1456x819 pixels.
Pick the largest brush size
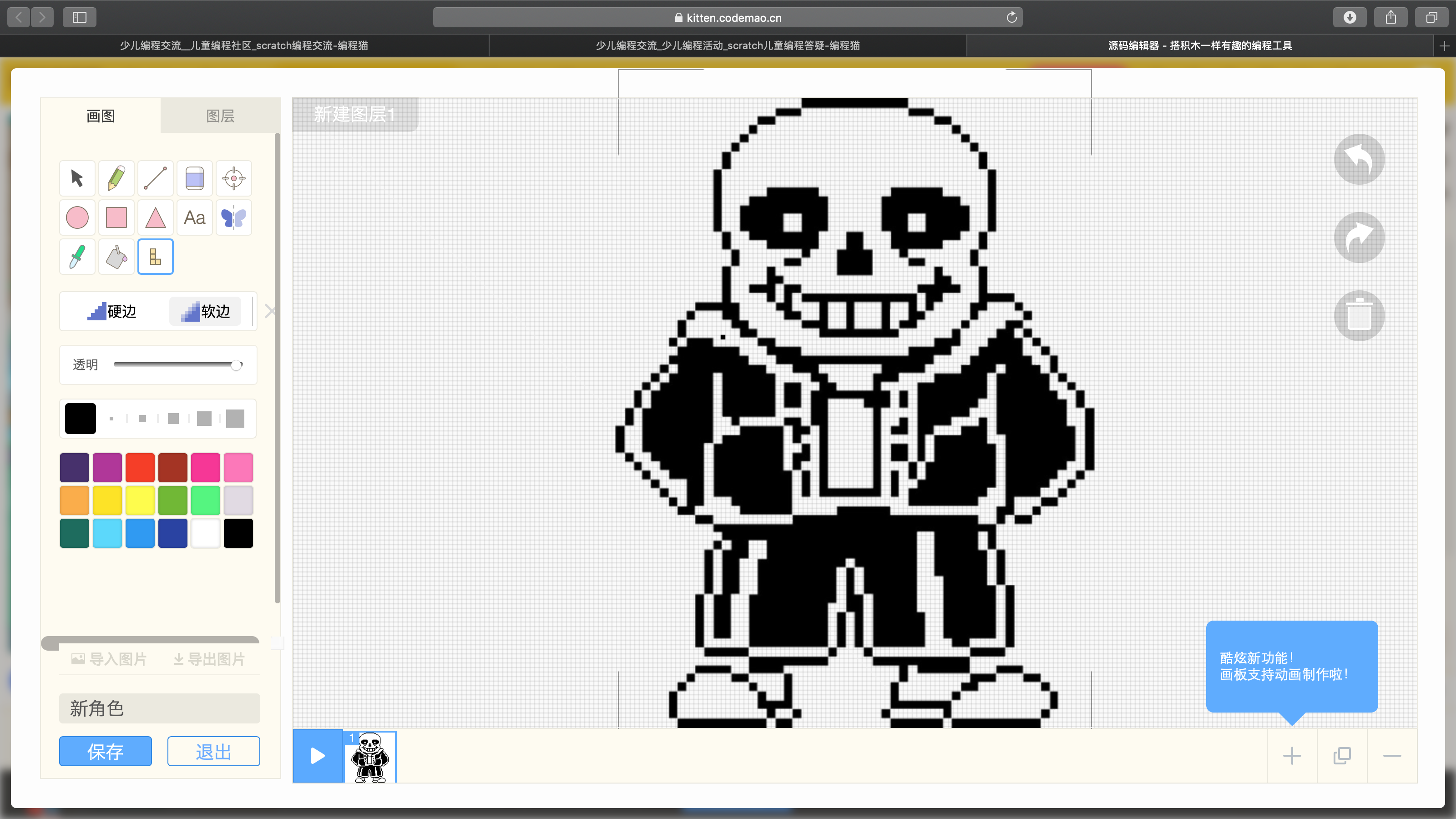click(x=235, y=419)
